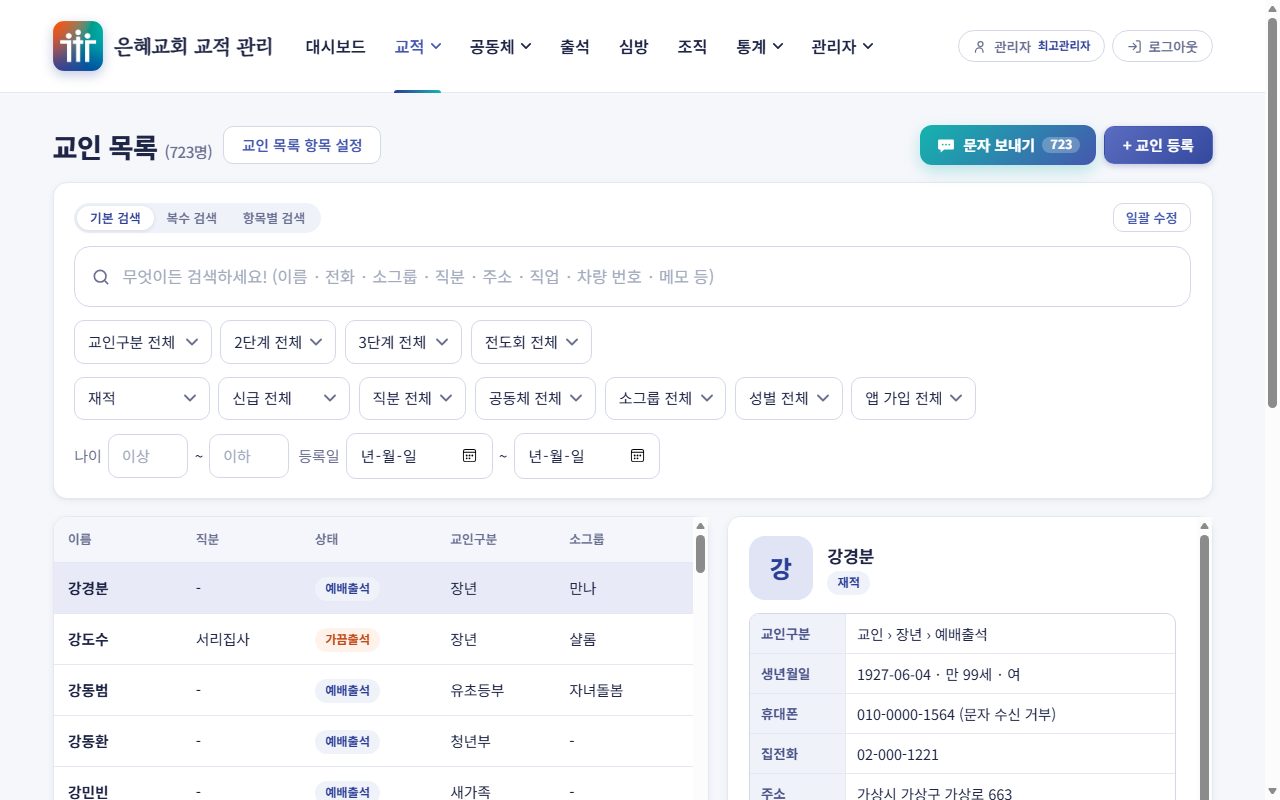Image resolution: width=1280 pixels, height=800 pixels.
Task: Open 소그룹 전체 dropdown
Action: pyautogui.click(x=665, y=398)
